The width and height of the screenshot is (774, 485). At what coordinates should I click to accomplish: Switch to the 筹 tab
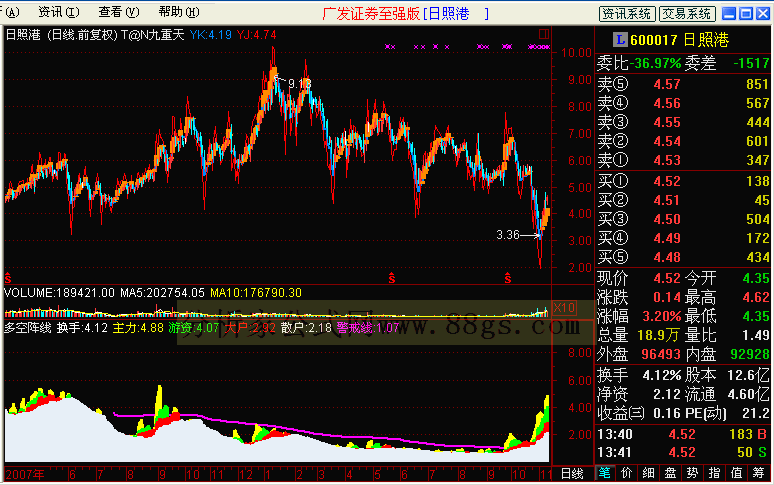point(759,473)
